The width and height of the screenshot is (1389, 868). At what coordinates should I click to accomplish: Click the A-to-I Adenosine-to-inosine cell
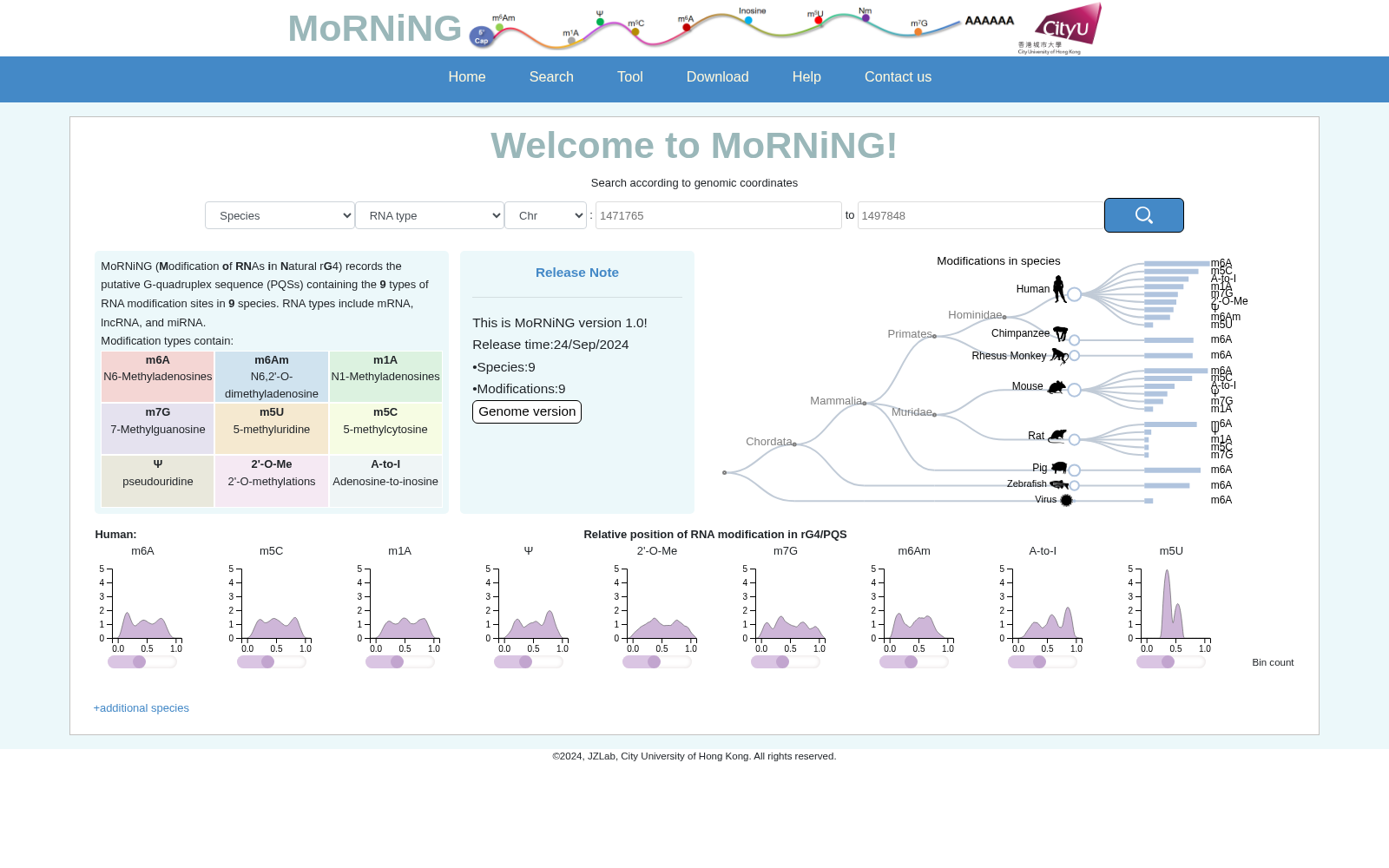click(x=385, y=481)
